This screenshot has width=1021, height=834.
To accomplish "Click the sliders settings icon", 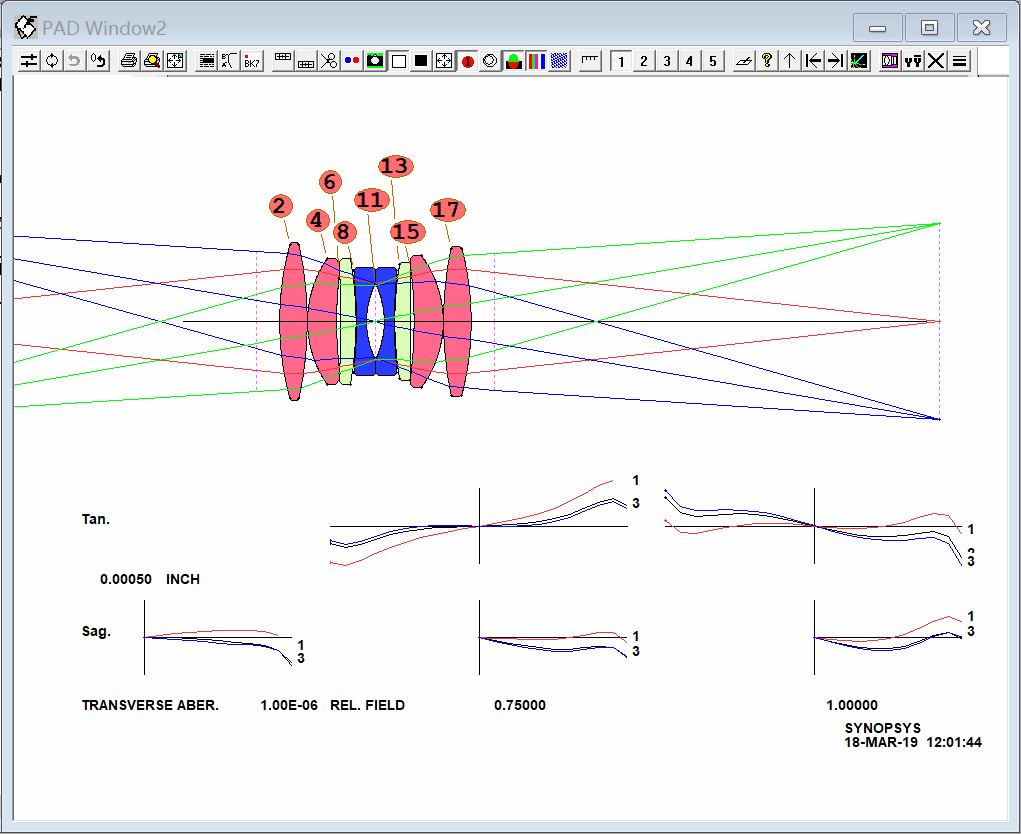I will [x=29, y=61].
